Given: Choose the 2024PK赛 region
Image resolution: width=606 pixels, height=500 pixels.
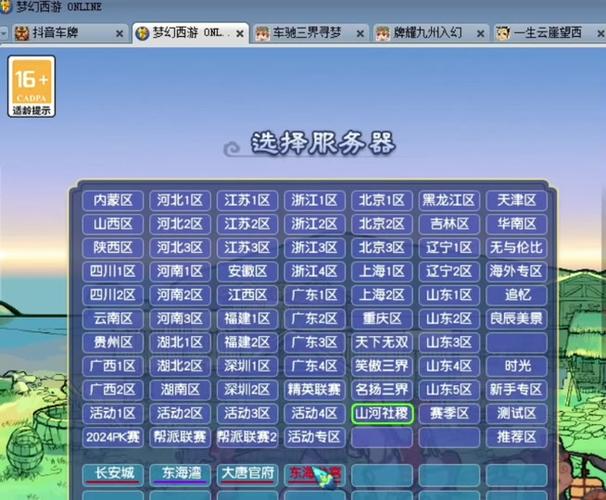Looking at the screenshot, I should click(x=113, y=437).
